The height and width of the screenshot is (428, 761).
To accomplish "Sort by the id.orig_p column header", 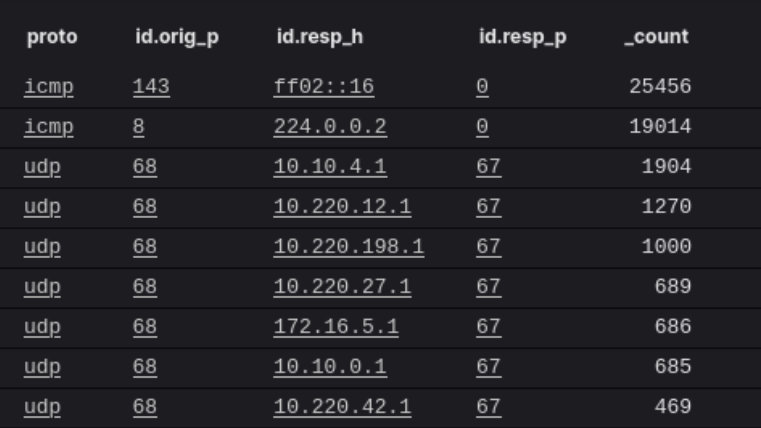I will [177, 37].
